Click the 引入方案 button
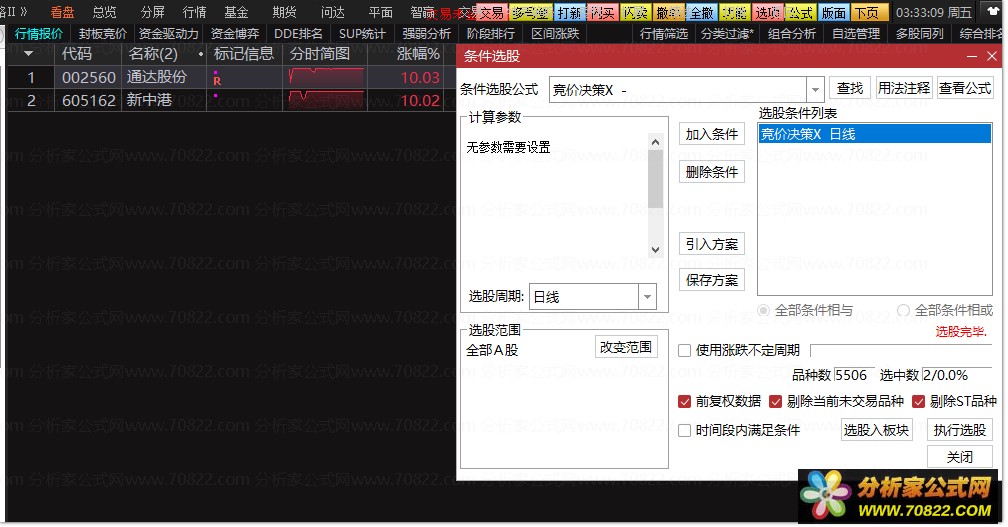The image size is (1008, 527). click(712, 244)
